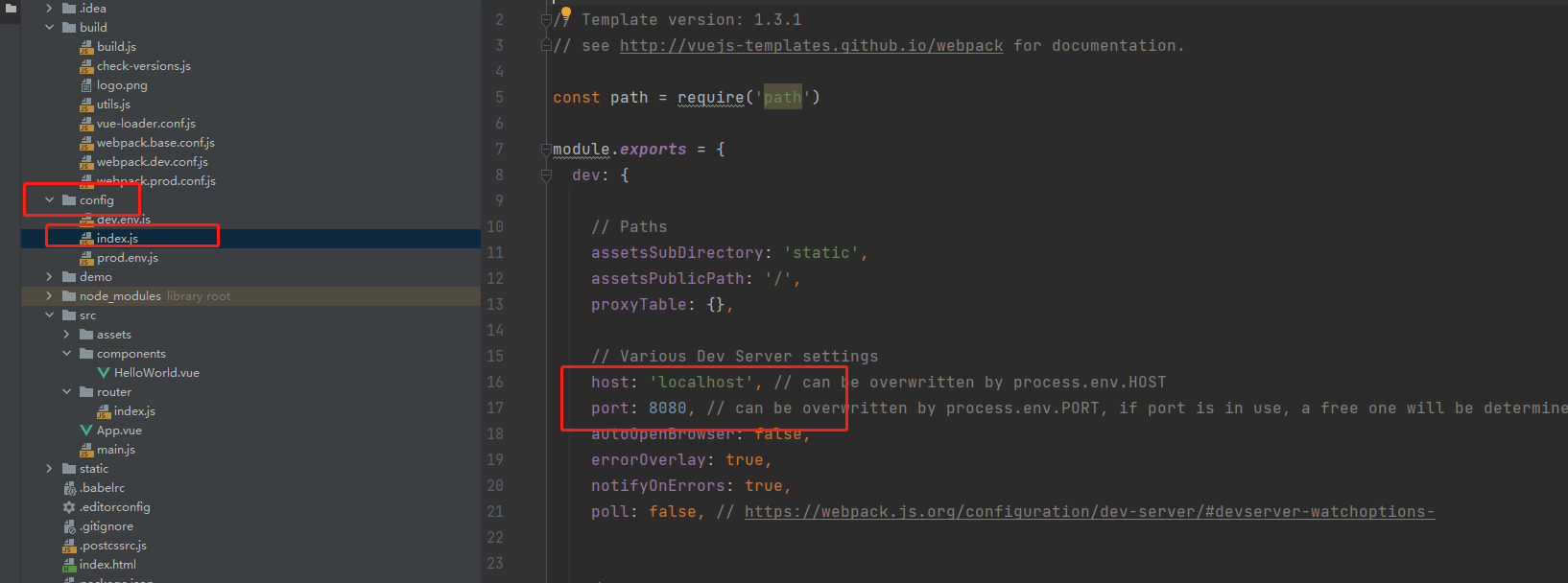Screen dimensions: 1568x583
Task: Click the logo.png image file icon
Action: coord(86,85)
